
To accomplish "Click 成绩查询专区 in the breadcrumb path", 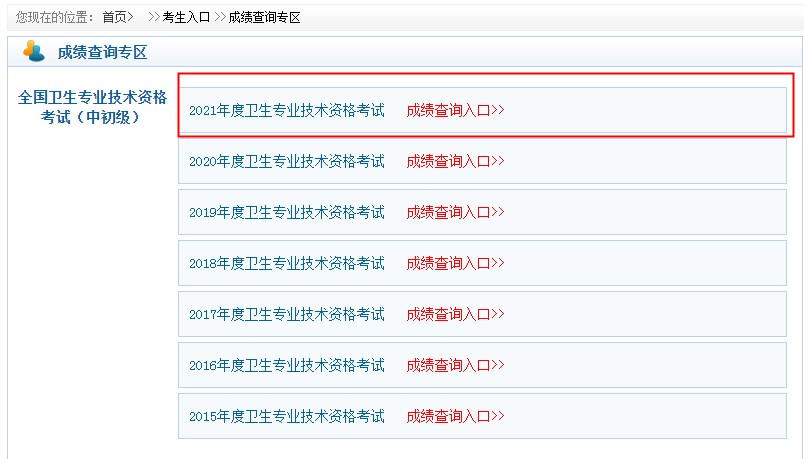I will click(x=264, y=18).
